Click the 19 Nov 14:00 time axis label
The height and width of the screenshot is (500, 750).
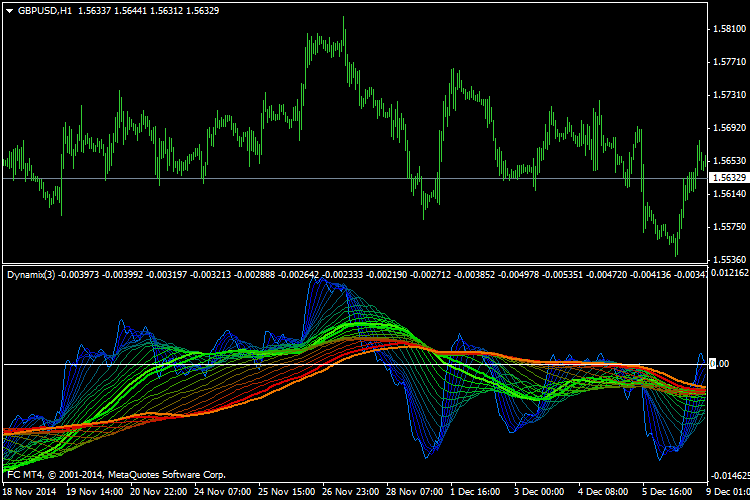tap(94, 492)
